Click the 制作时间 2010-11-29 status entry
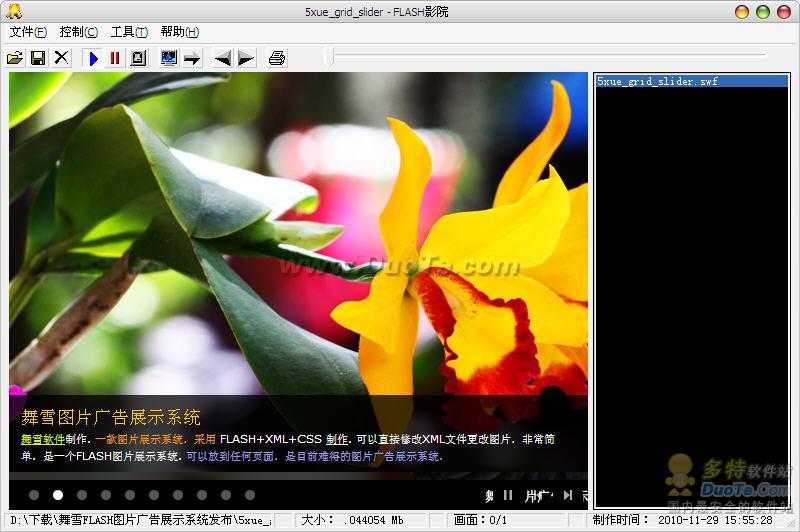800x532 pixels. click(x=683, y=520)
